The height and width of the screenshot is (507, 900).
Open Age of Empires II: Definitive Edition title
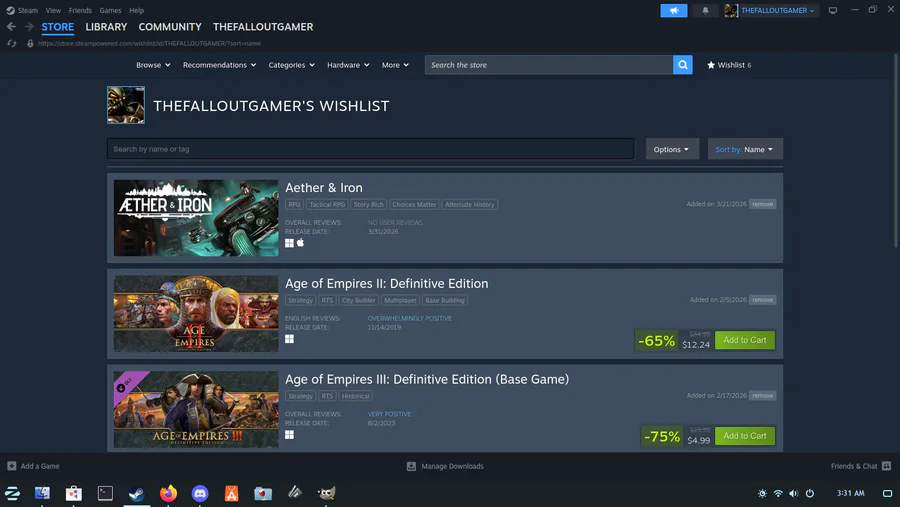click(x=387, y=284)
